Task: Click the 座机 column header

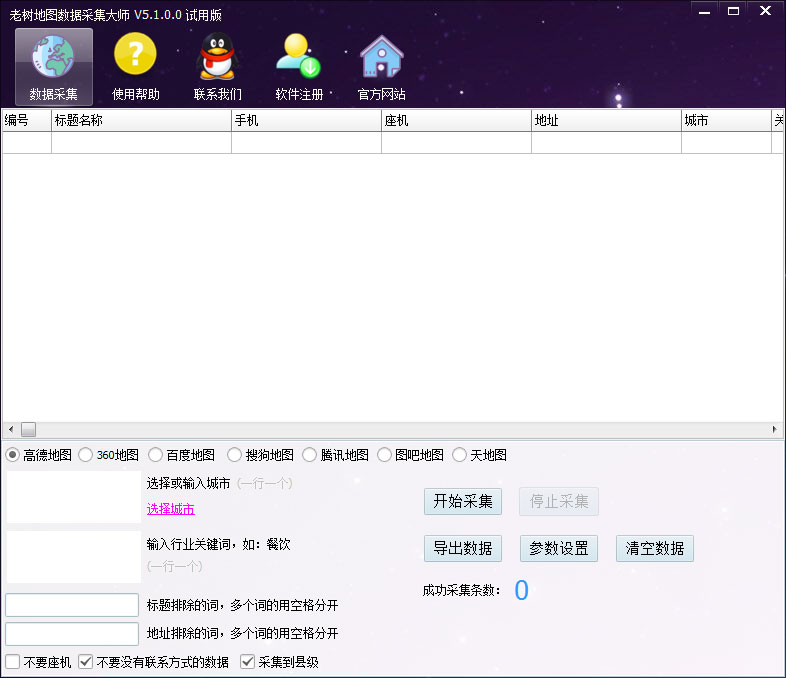Action: (456, 120)
